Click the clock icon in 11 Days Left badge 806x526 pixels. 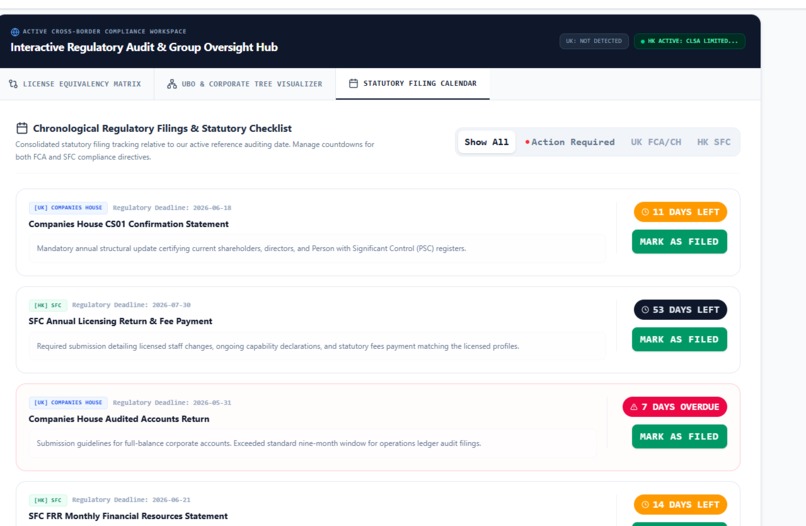645,212
